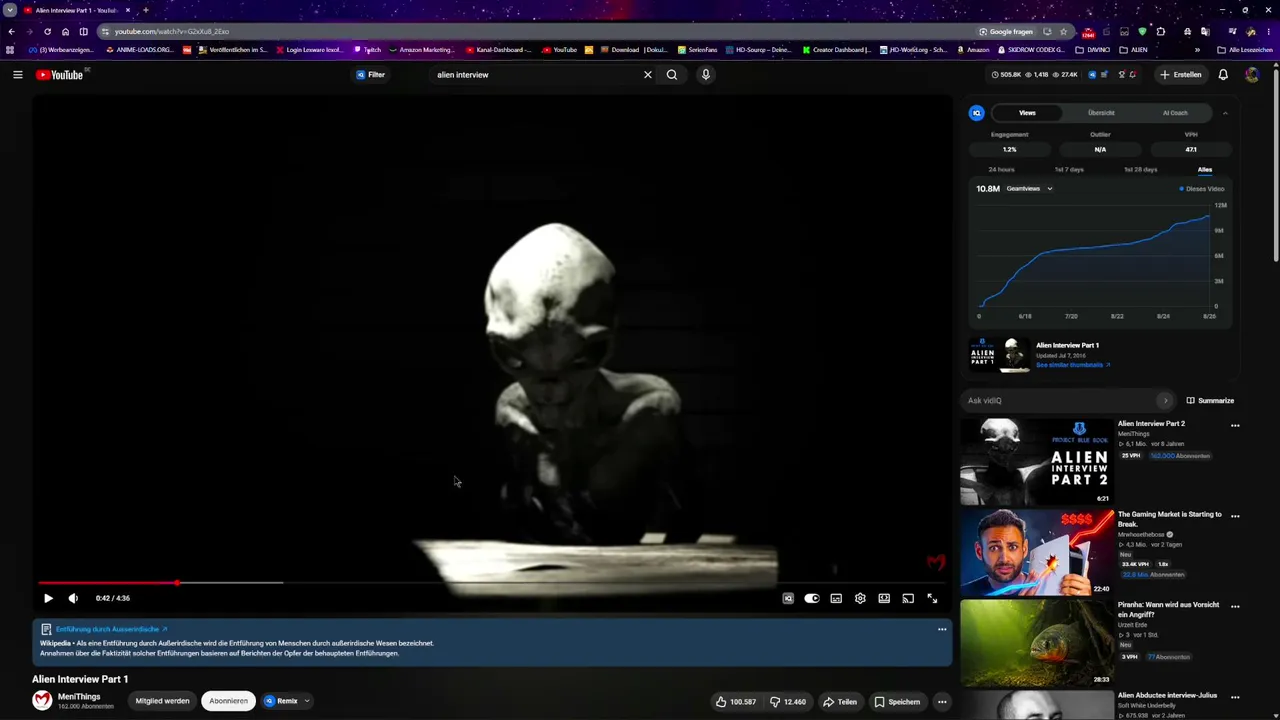
Task: Open the See similar thumbnails link
Action: pos(1073,365)
